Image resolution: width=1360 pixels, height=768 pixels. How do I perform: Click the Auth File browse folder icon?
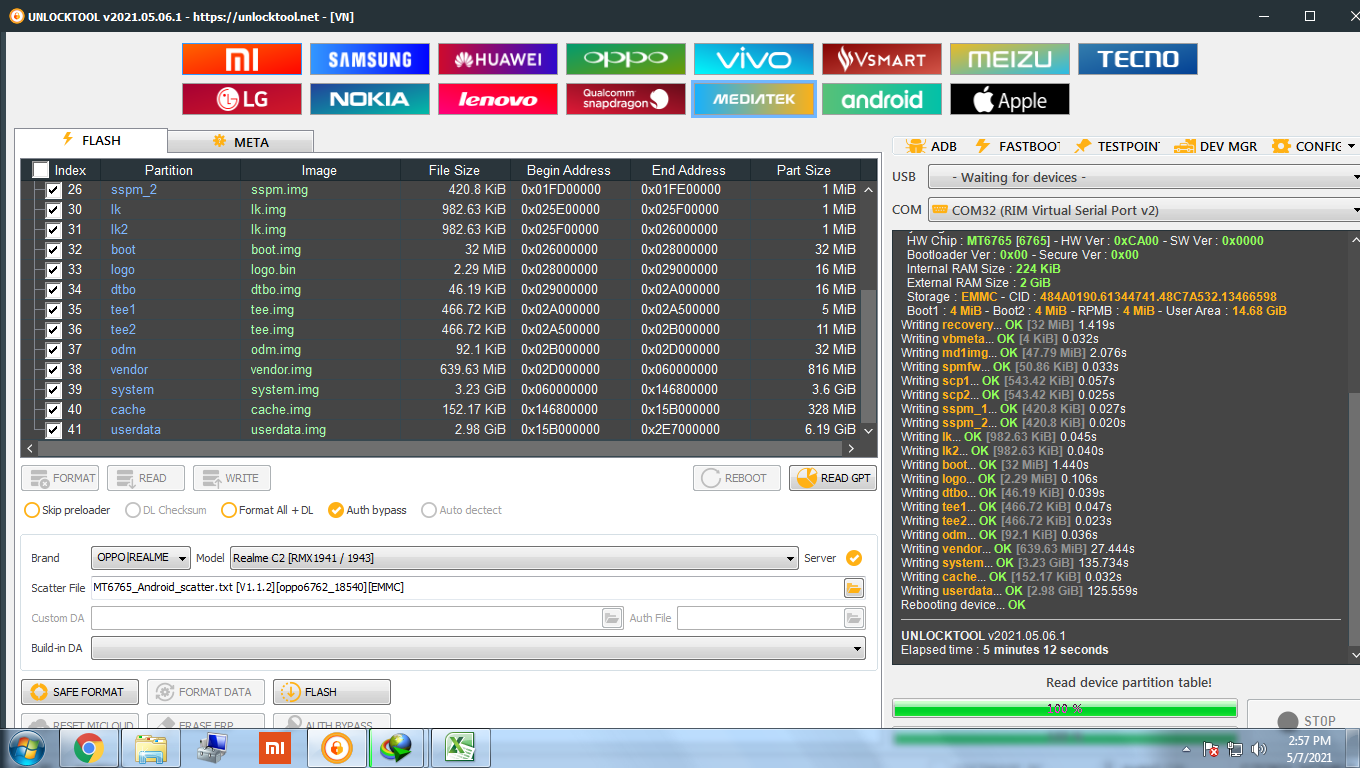(x=854, y=618)
